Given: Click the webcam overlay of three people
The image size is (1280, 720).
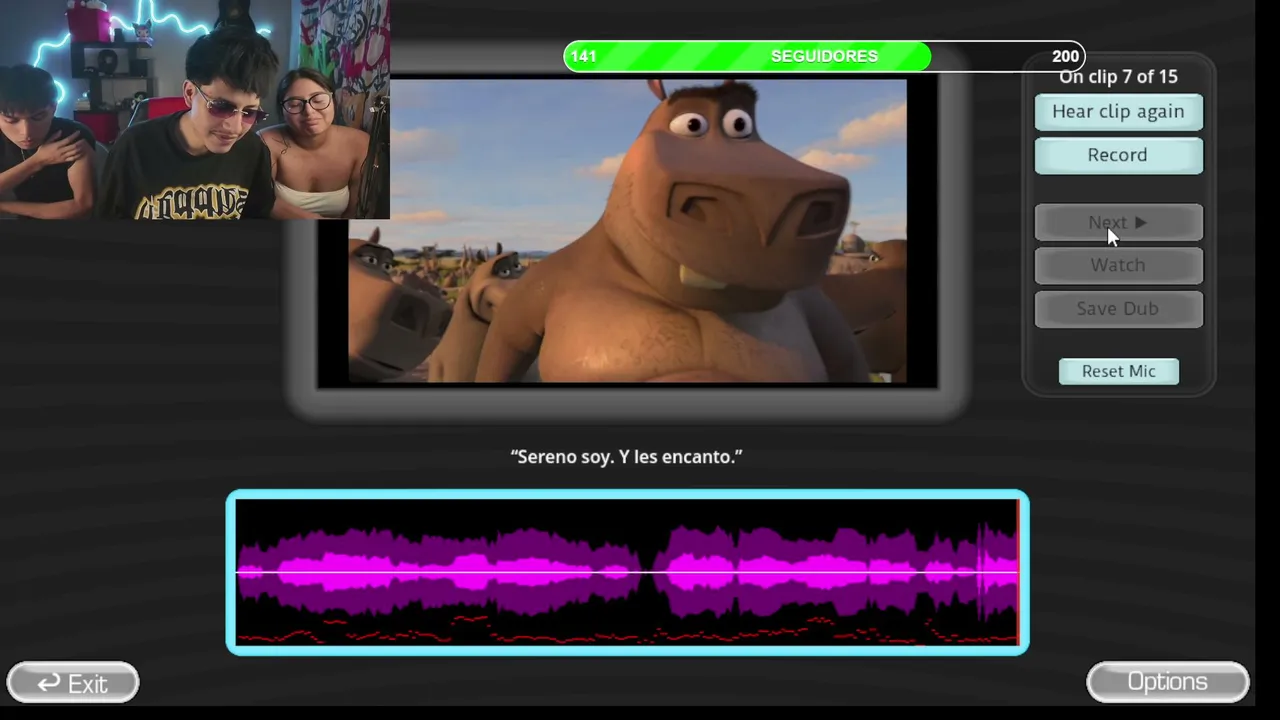Looking at the screenshot, I should pyautogui.click(x=195, y=109).
